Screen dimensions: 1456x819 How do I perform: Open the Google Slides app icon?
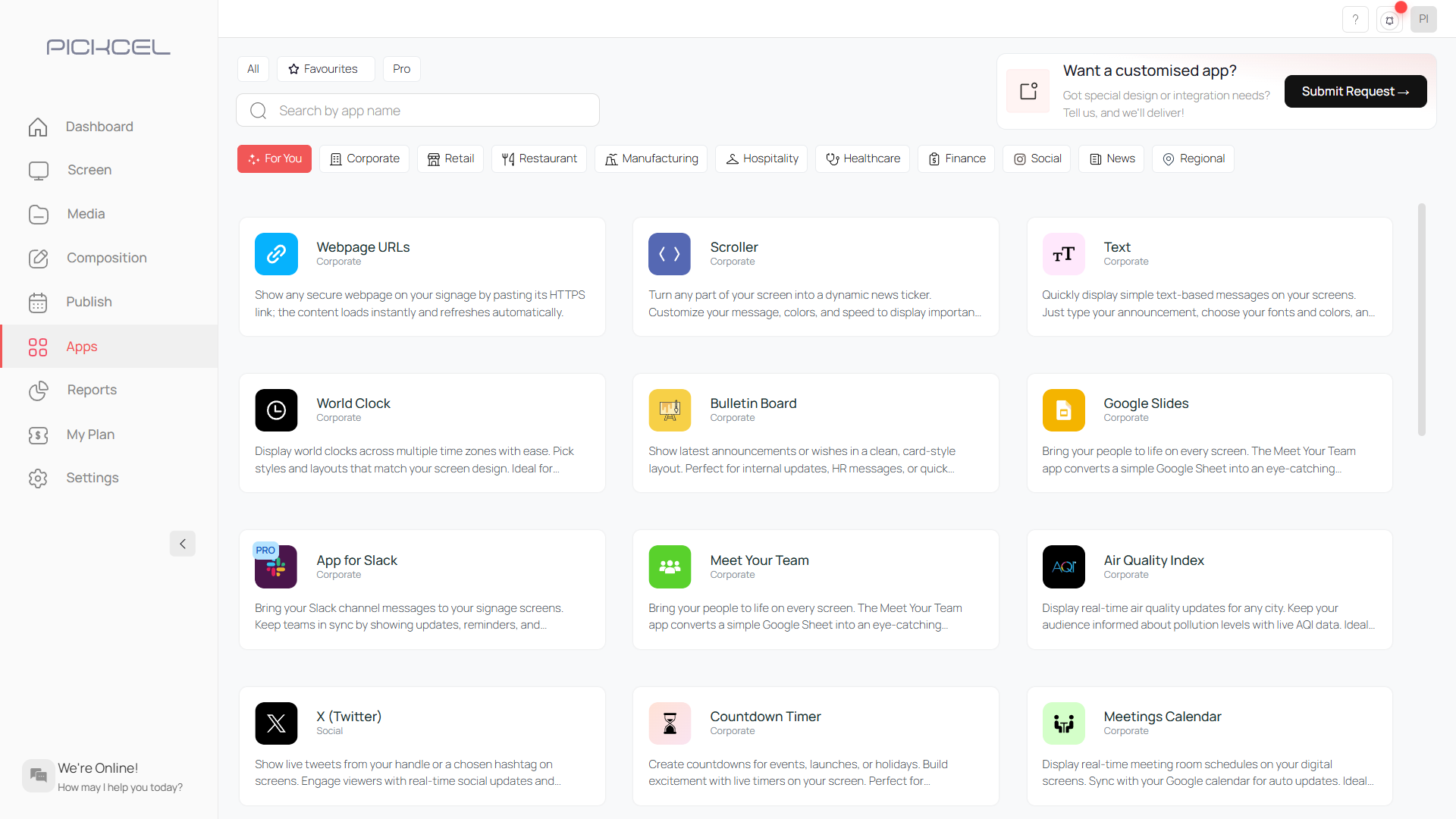coord(1063,410)
